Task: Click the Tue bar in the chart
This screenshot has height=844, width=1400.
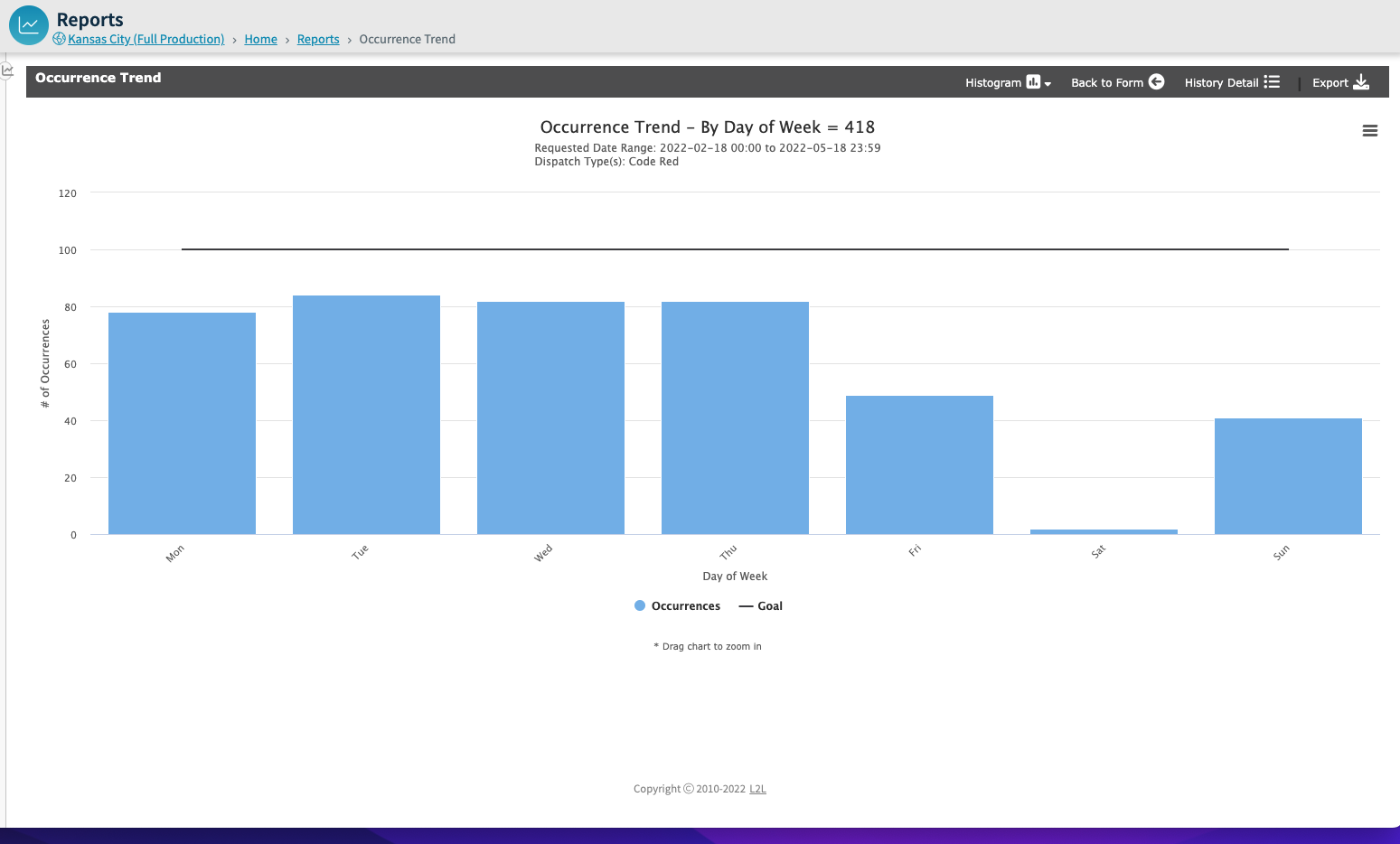Action: tap(366, 415)
